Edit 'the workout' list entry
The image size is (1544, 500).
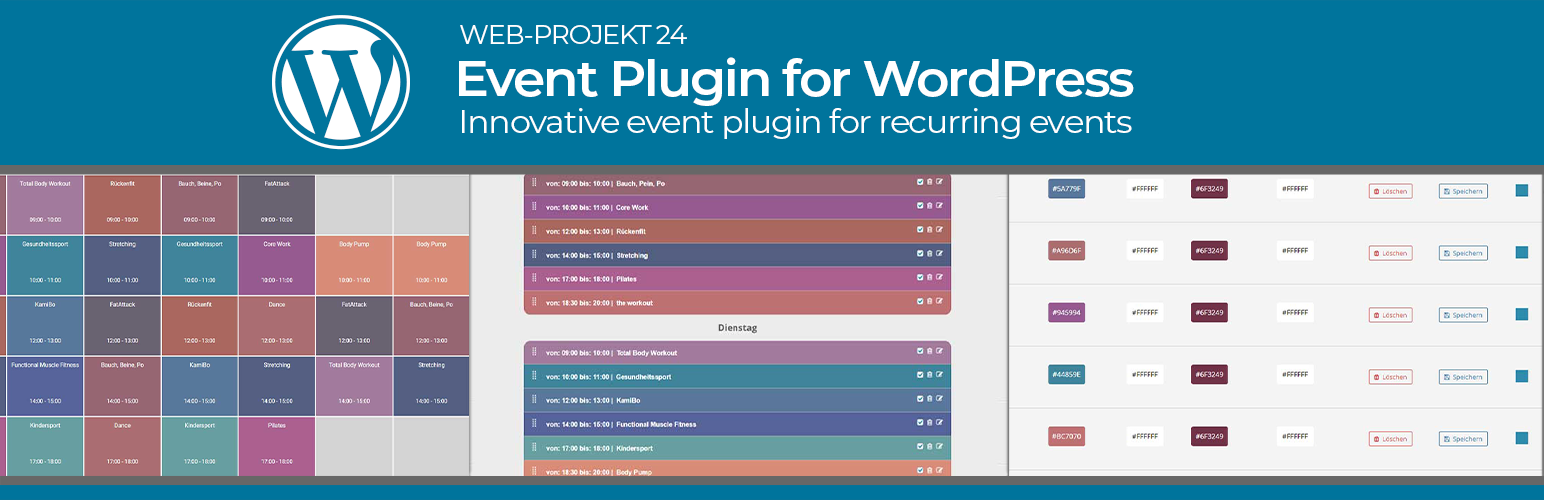pyautogui.click(x=939, y=301)
